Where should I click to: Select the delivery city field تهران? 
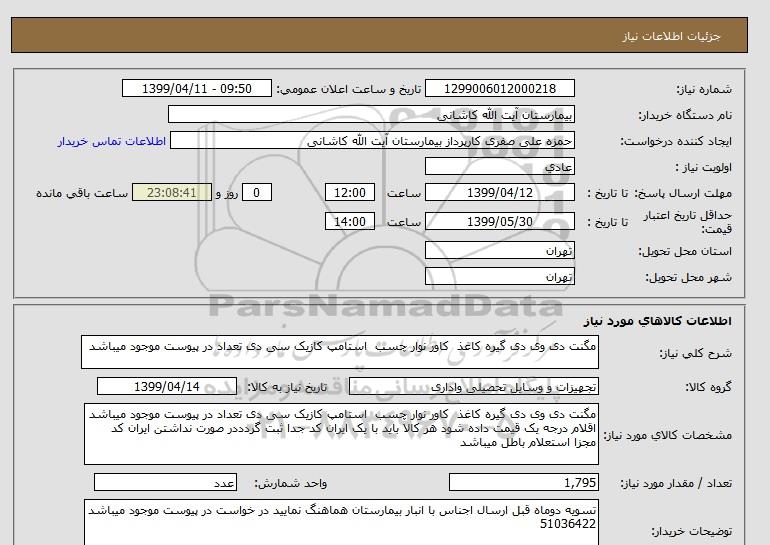[x=499, y=276]
